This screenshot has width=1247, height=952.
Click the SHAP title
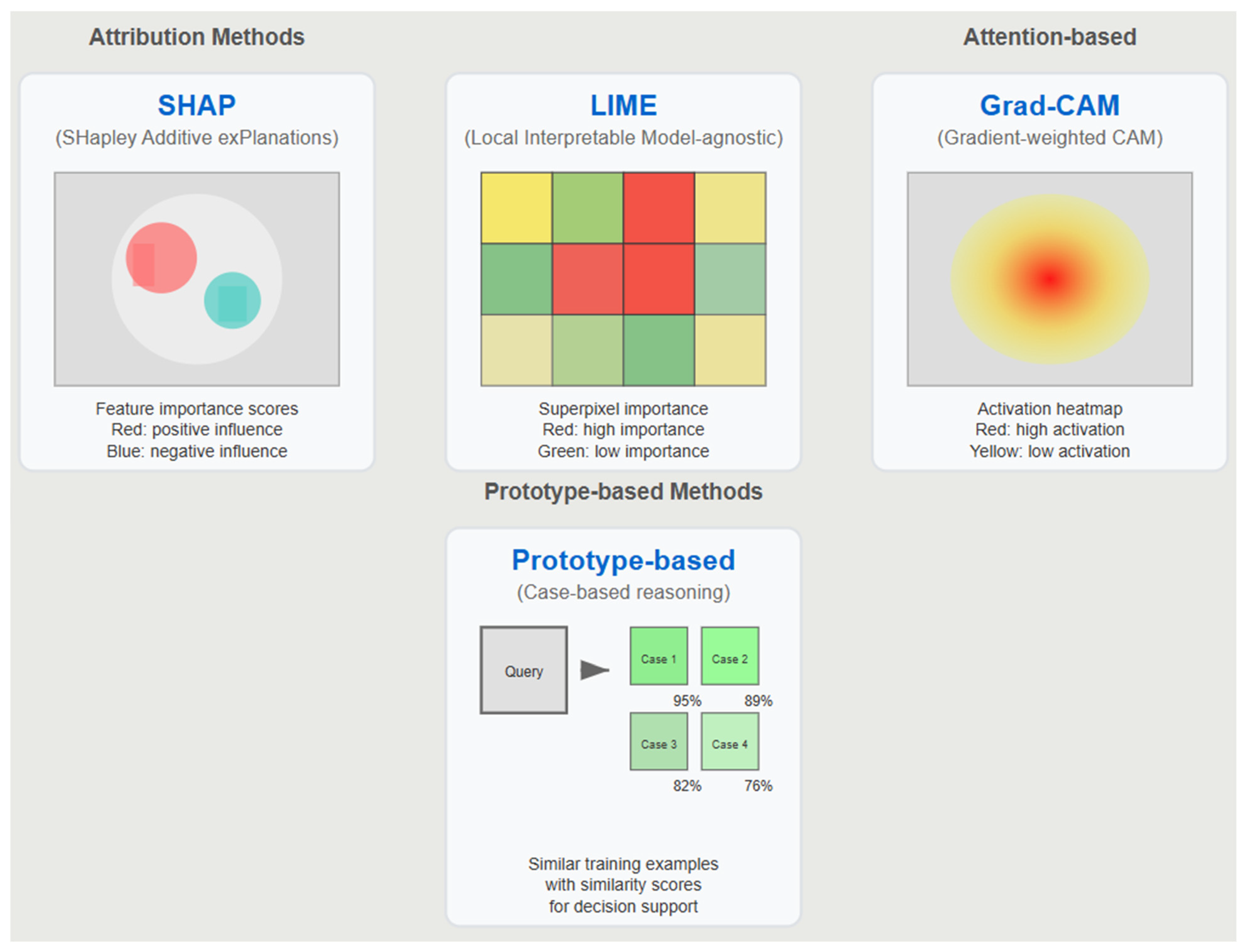(197, 105)
